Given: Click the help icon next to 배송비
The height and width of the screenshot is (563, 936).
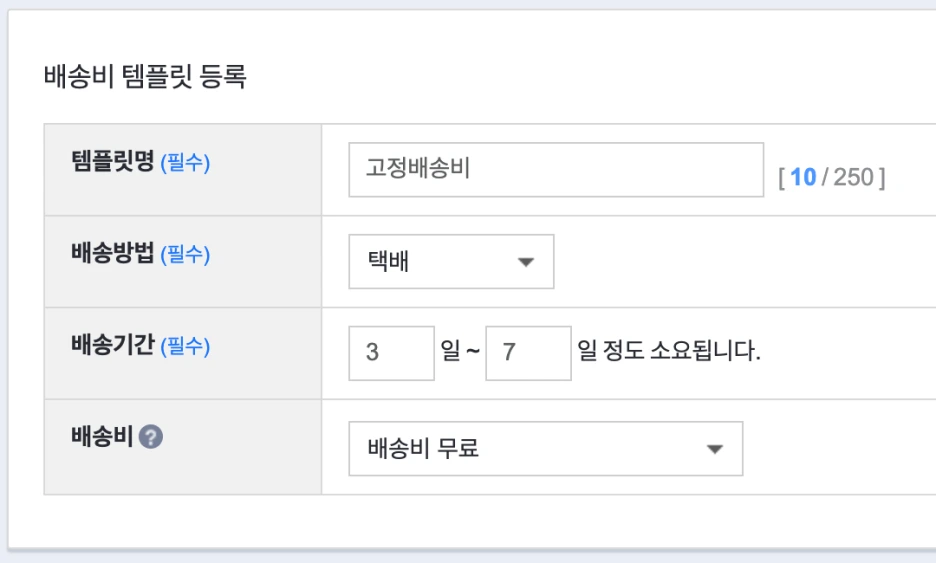Looking at the screenshot, I should (x=151, y=437).
